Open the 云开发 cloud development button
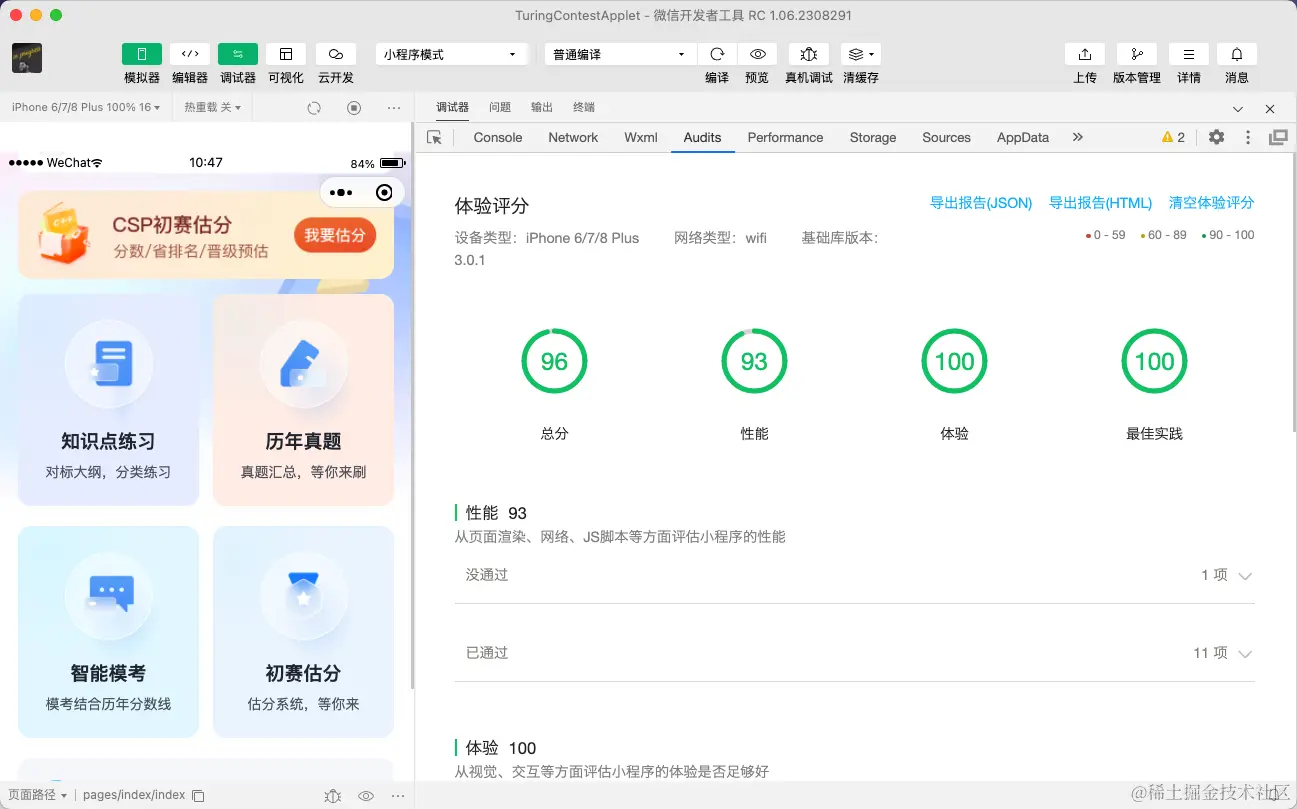Screen dimensions: 1297x809 (x=336, y=54)
